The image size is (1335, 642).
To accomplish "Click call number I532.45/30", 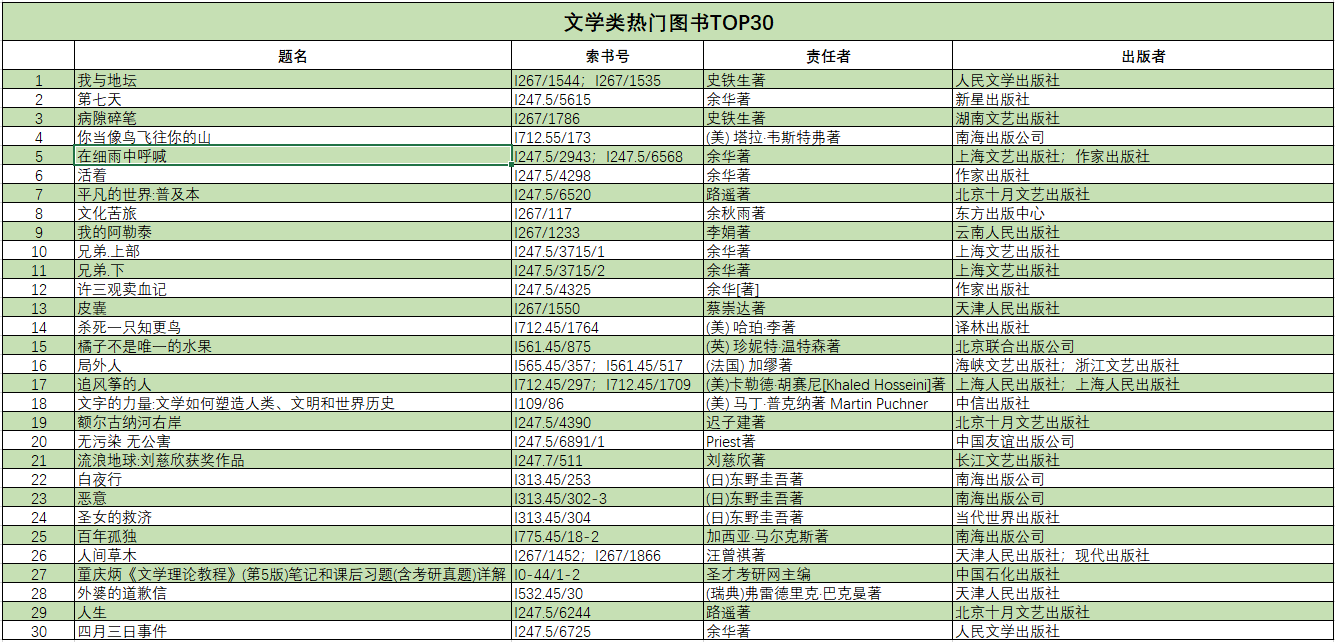I will tap(607, 594).
